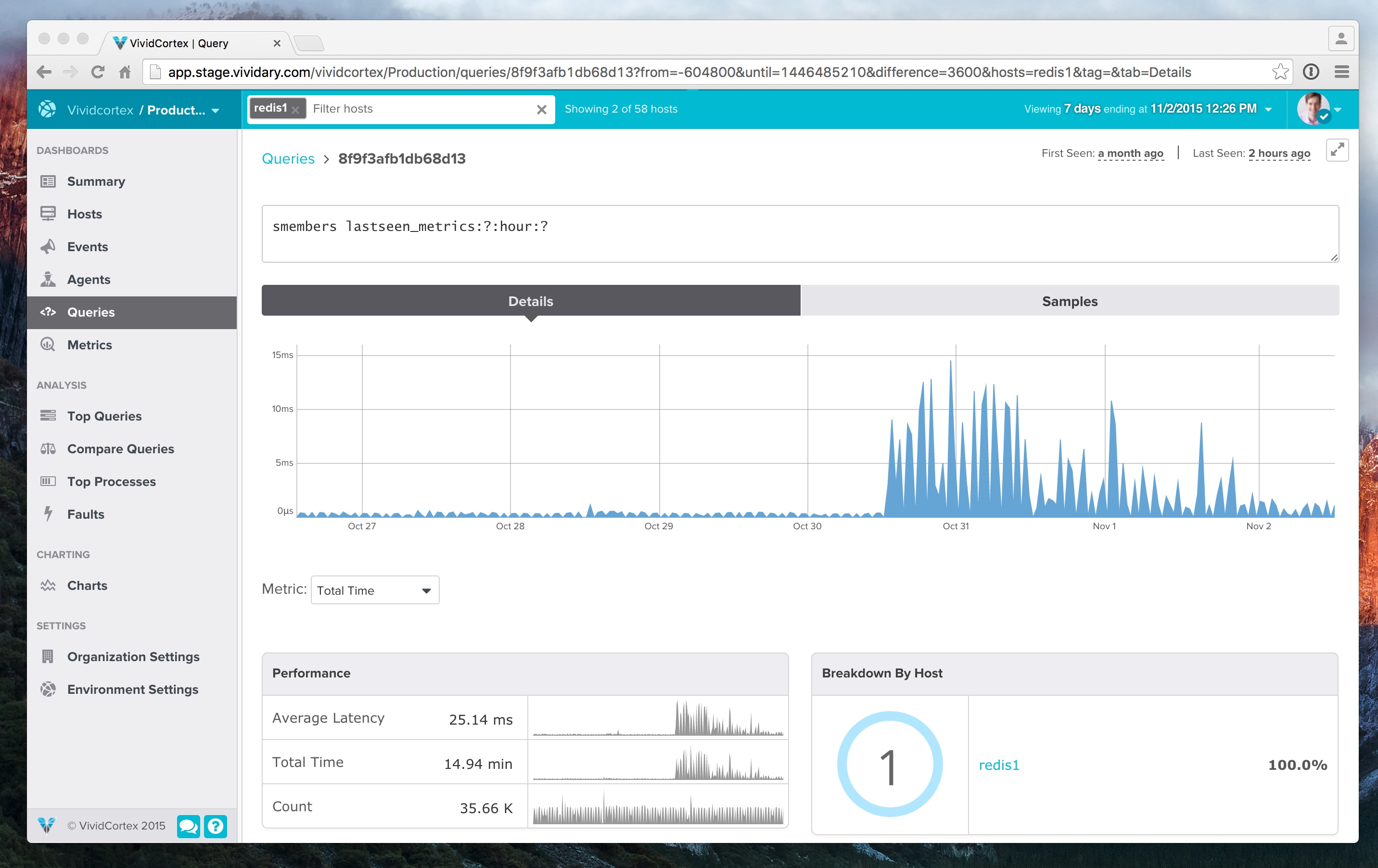This screenshot has height=868, width=1378.
Task: Expand the query view to fullscreen
Action: tap(1337, 151)
